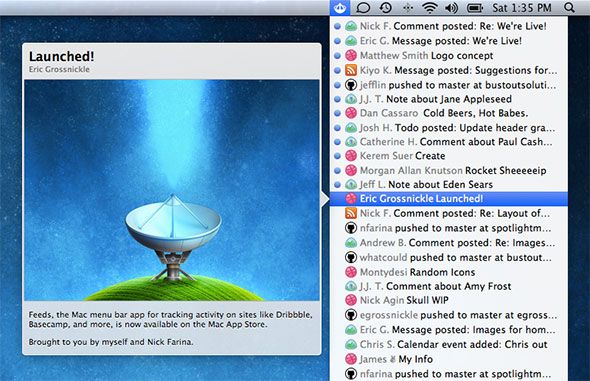Click the unread dot beside Jeff L.
The width and height of the screenshot is (590, 381).
coord(338,185)
